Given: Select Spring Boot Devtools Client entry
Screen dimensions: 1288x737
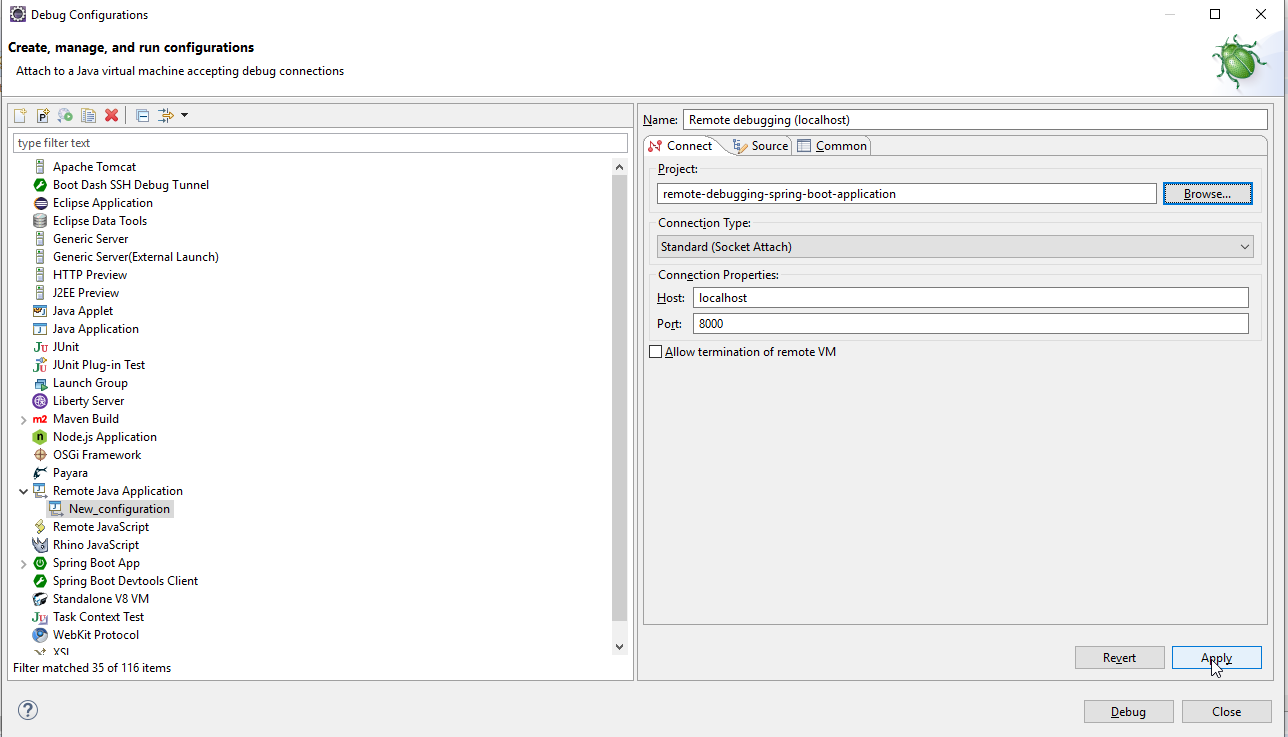Looking at the screenshot, I should click(x=125, y=581).
